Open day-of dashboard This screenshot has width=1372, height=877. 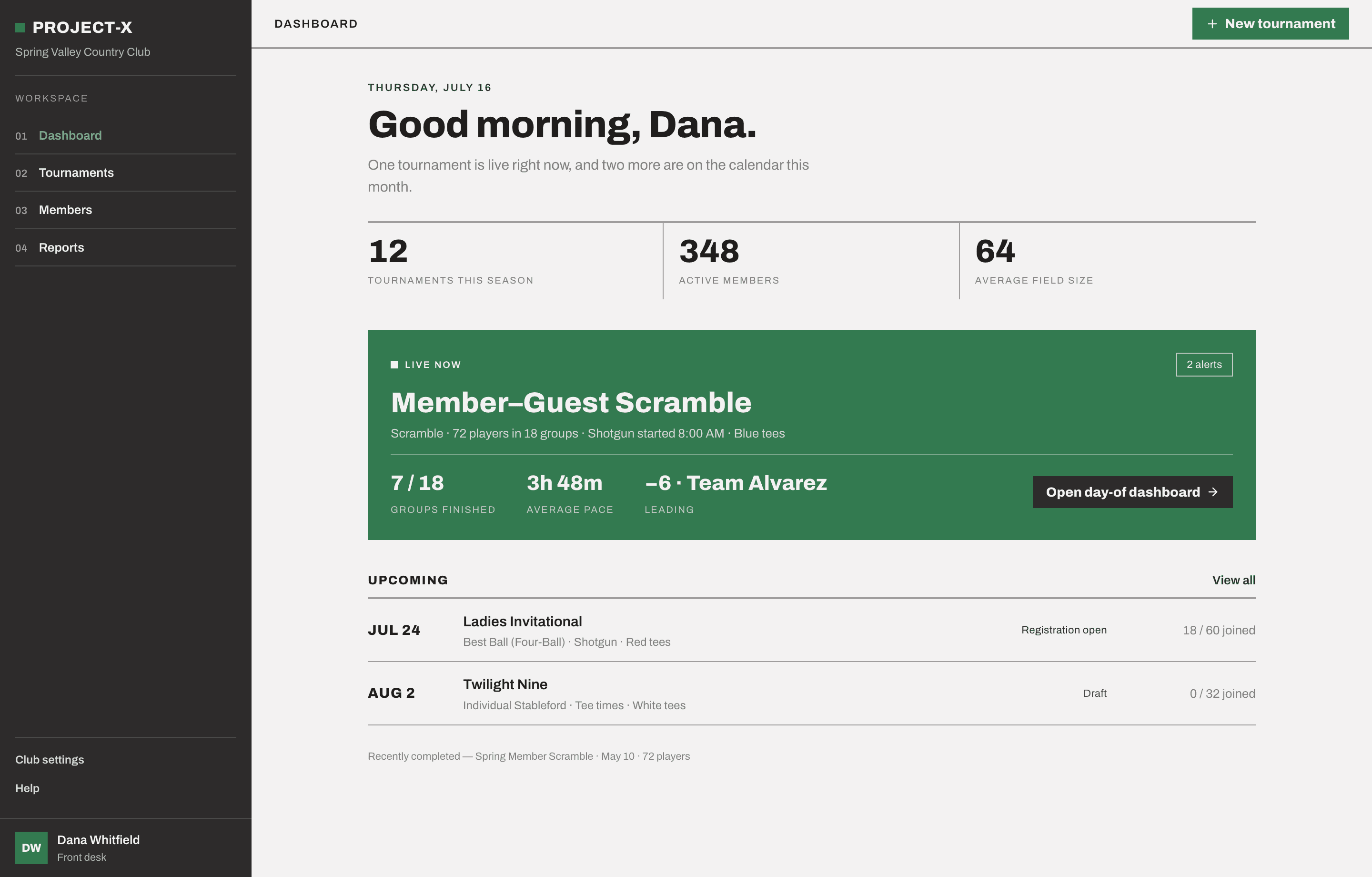tap(1132, 492)
